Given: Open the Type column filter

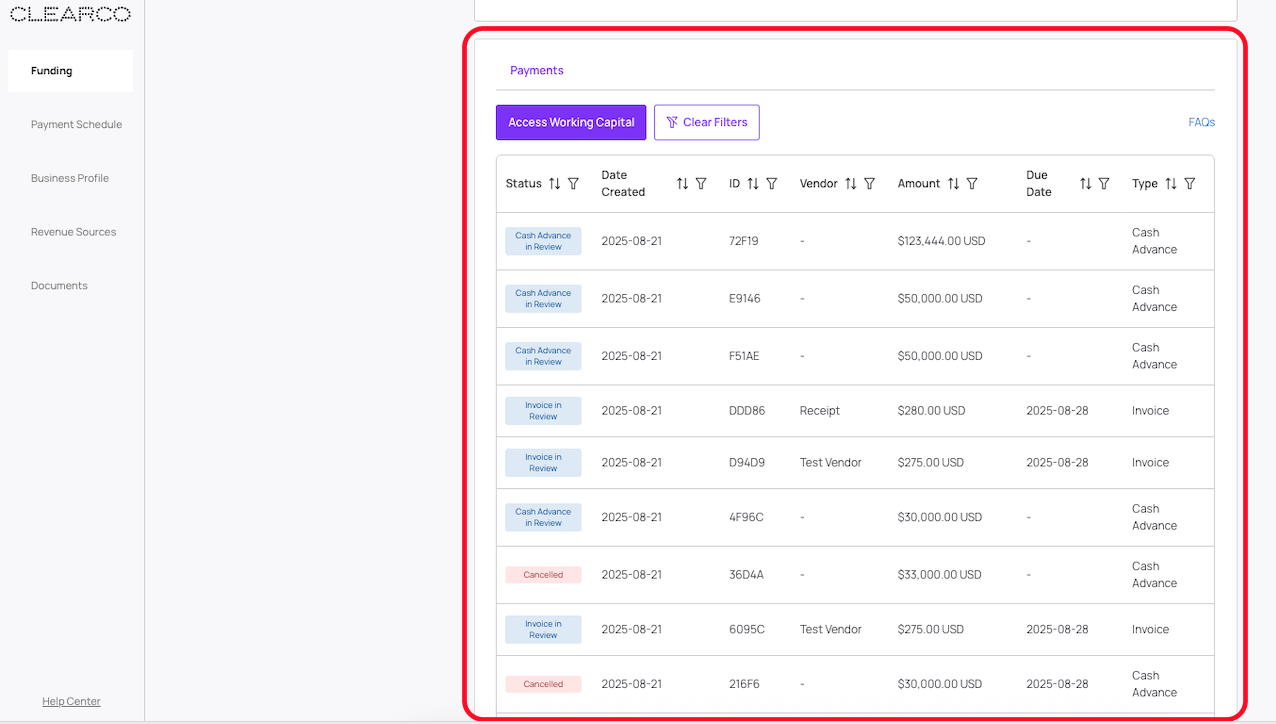Looking at the screenshot, I should 1189,184.
